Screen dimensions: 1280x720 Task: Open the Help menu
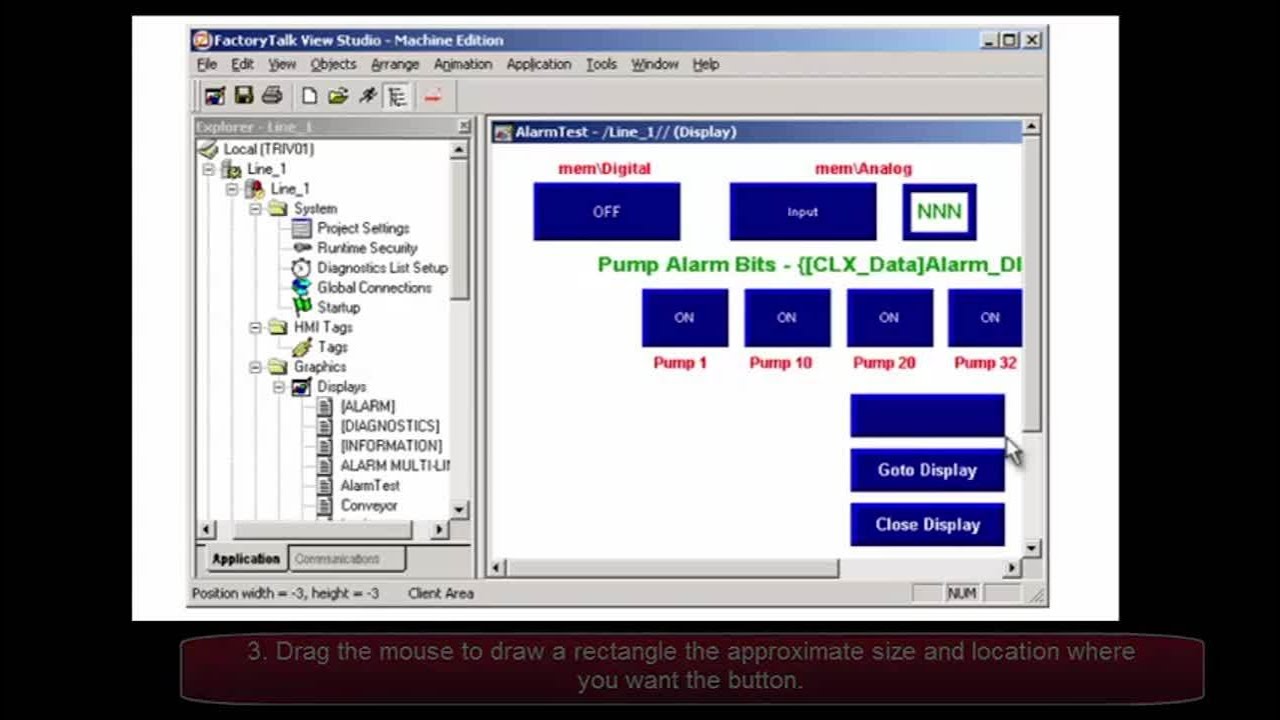[x=706, y=64]
